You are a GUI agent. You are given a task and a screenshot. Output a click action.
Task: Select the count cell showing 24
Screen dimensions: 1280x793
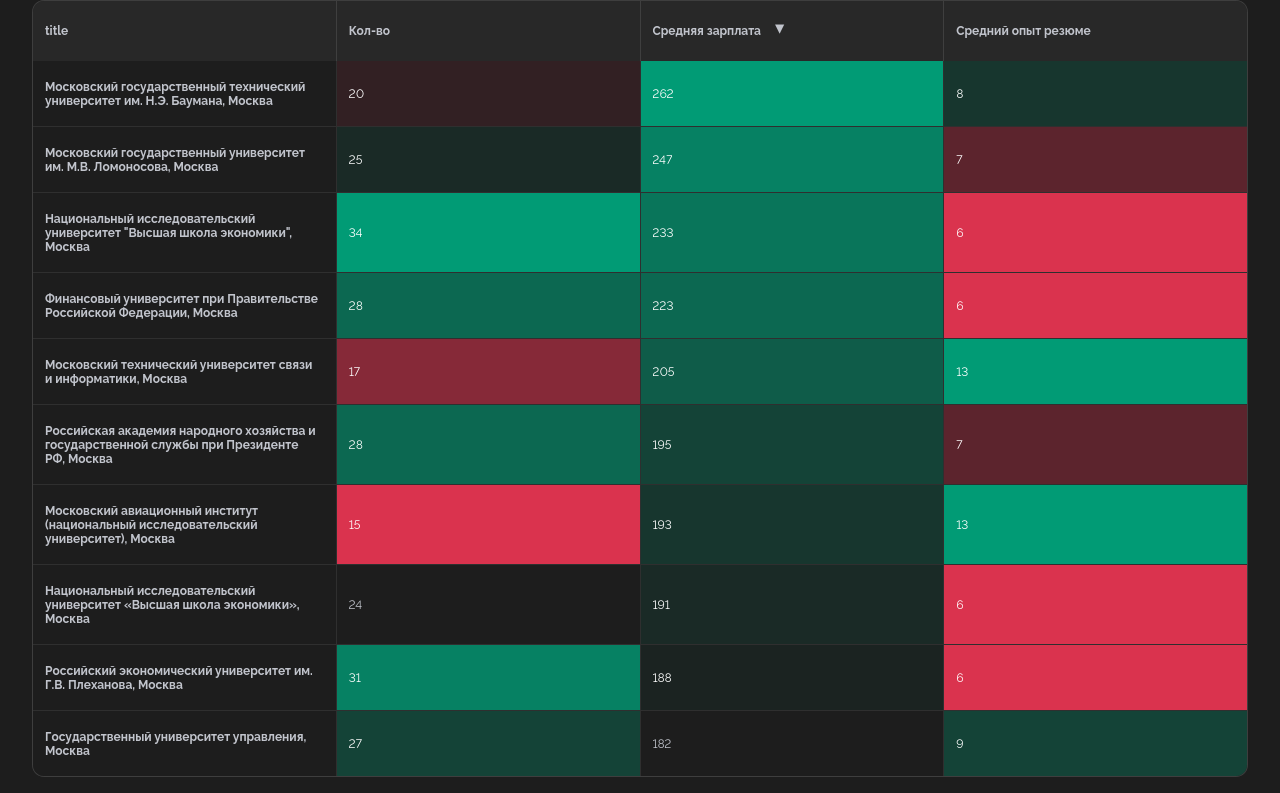(x=488, y=605)
